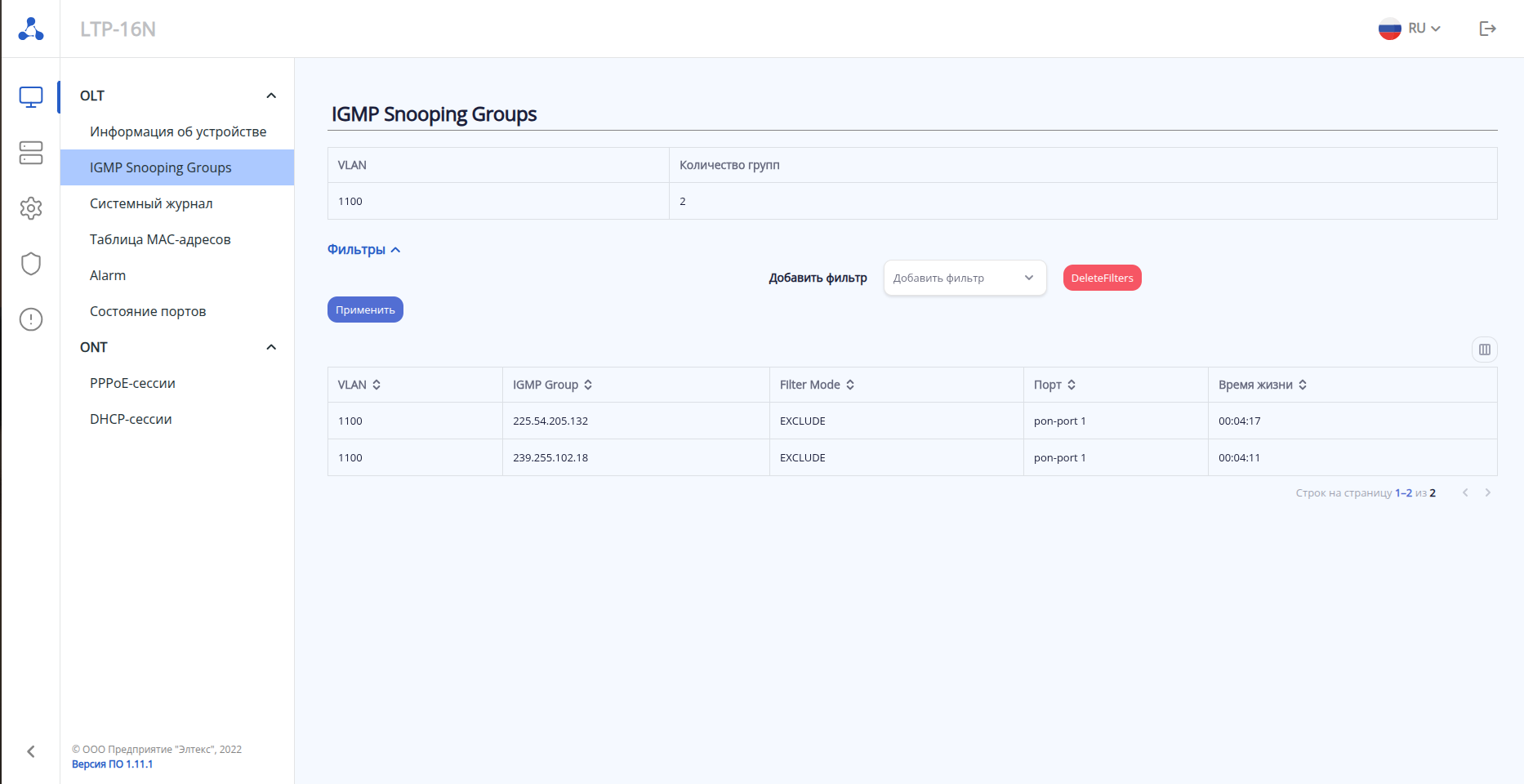Open the shield security icon section
This screenshot has height=784, width=1524.
coord(31,264)
